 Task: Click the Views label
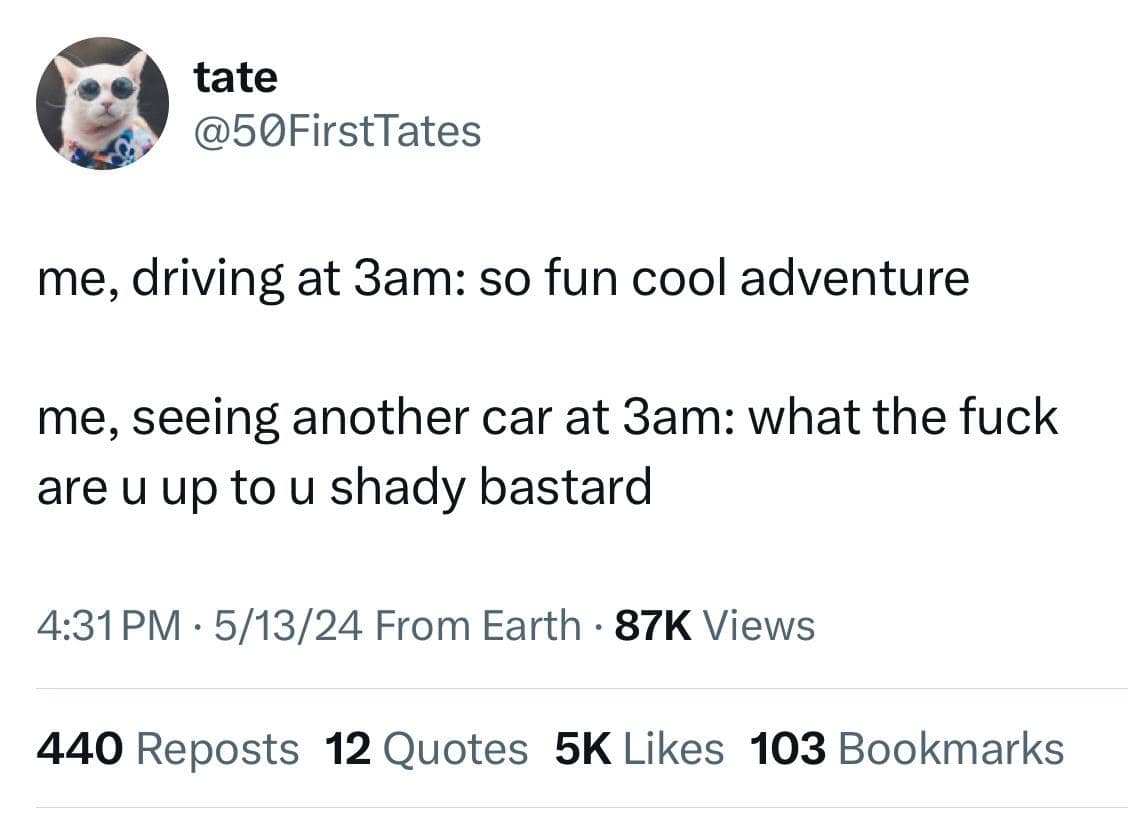pyautogui.click(x=759, y=626)
